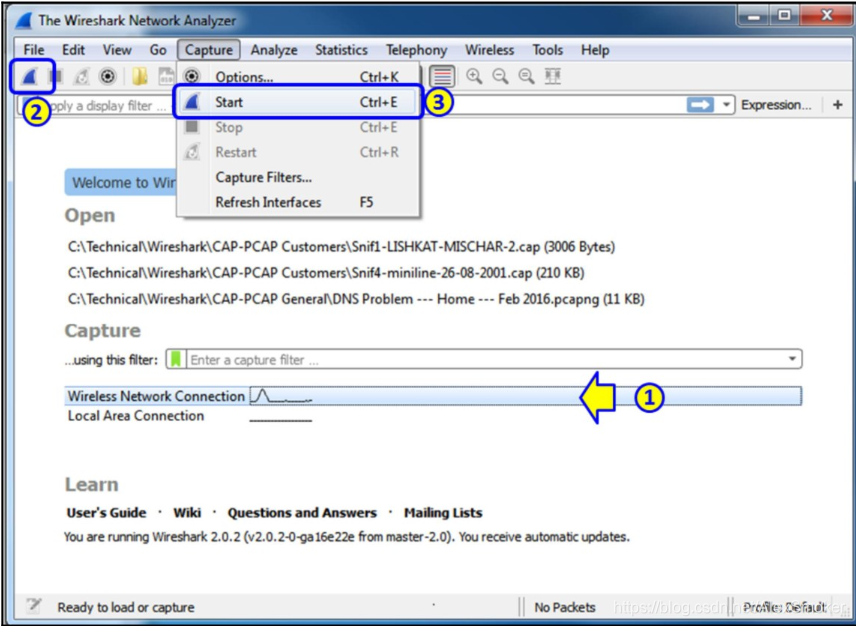Select Capture Filters... menu entry
Viewport: 856px width, 626px height.
(x=298, y=177)
